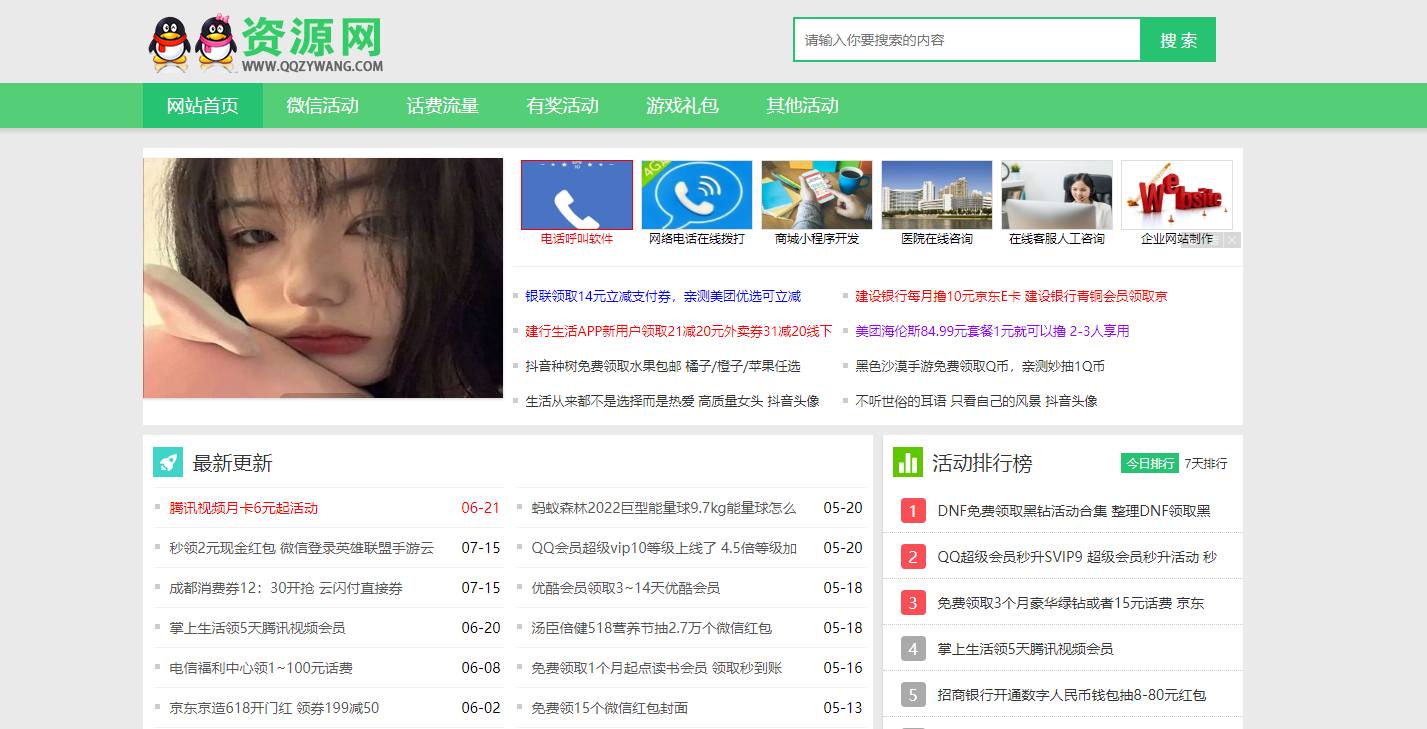
Task: Select the 其他活动 navigation tab
Action: tap(802, 105)
